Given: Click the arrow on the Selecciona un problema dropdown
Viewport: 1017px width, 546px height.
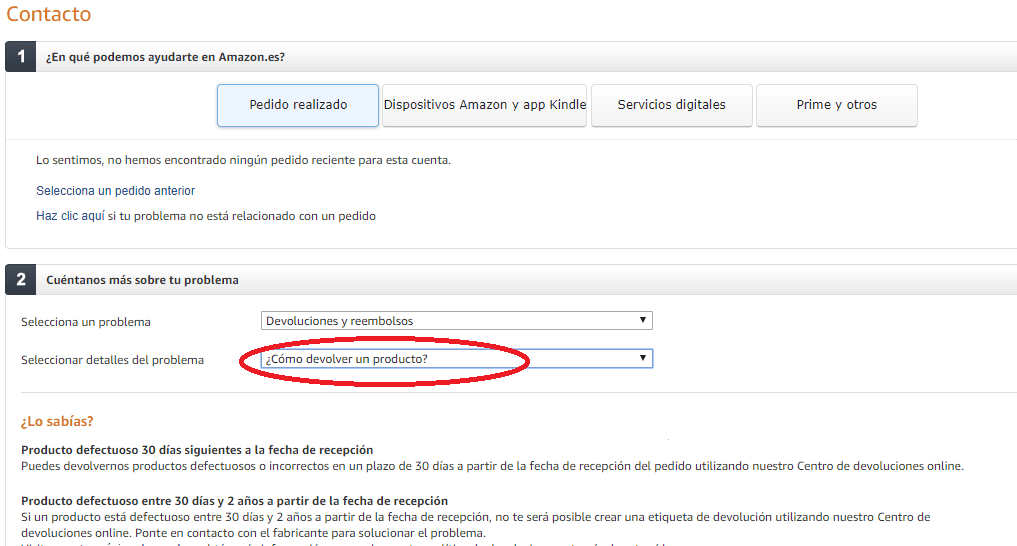Looking at the screenshot, I should pos(643,321).
